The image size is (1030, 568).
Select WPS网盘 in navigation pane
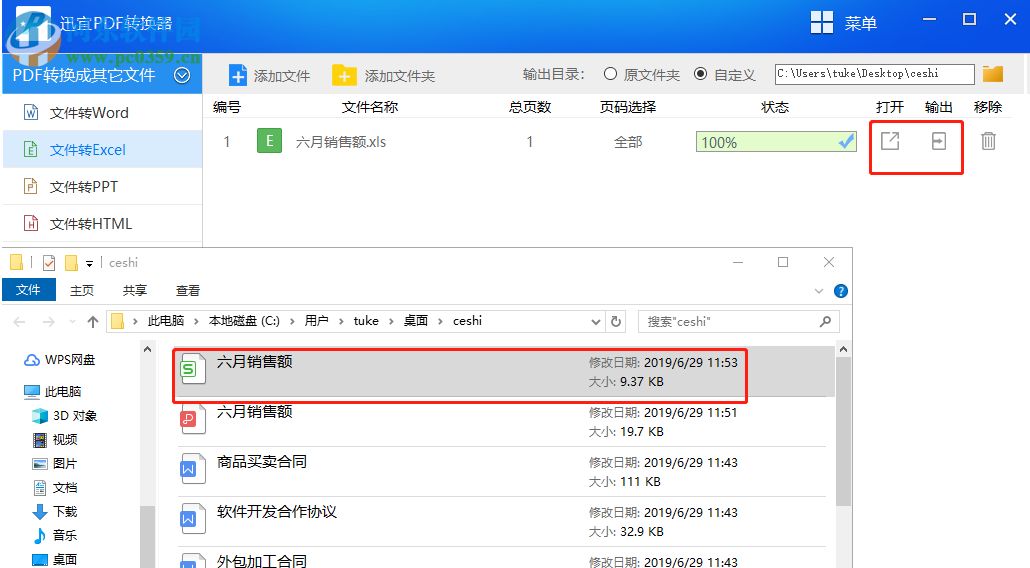60,360
